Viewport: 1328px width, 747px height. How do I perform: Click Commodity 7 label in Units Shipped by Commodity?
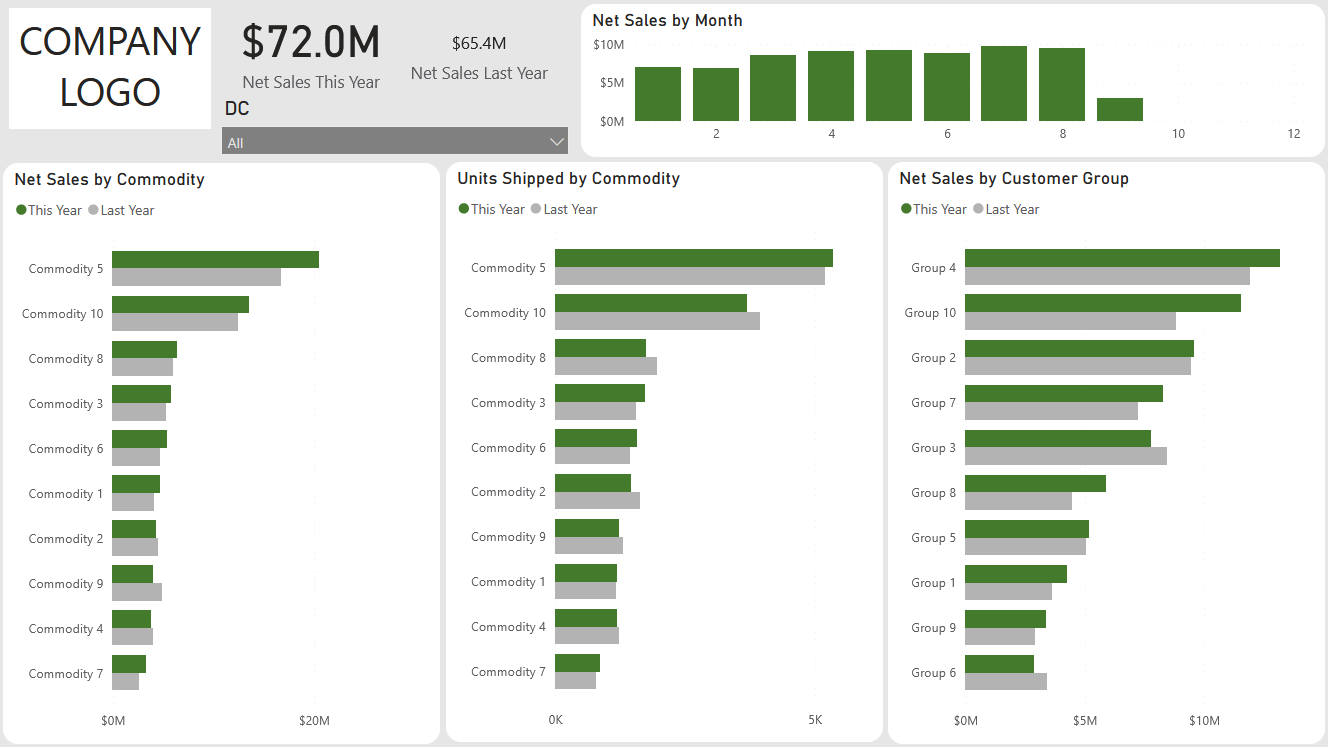[x=508, y=672]
